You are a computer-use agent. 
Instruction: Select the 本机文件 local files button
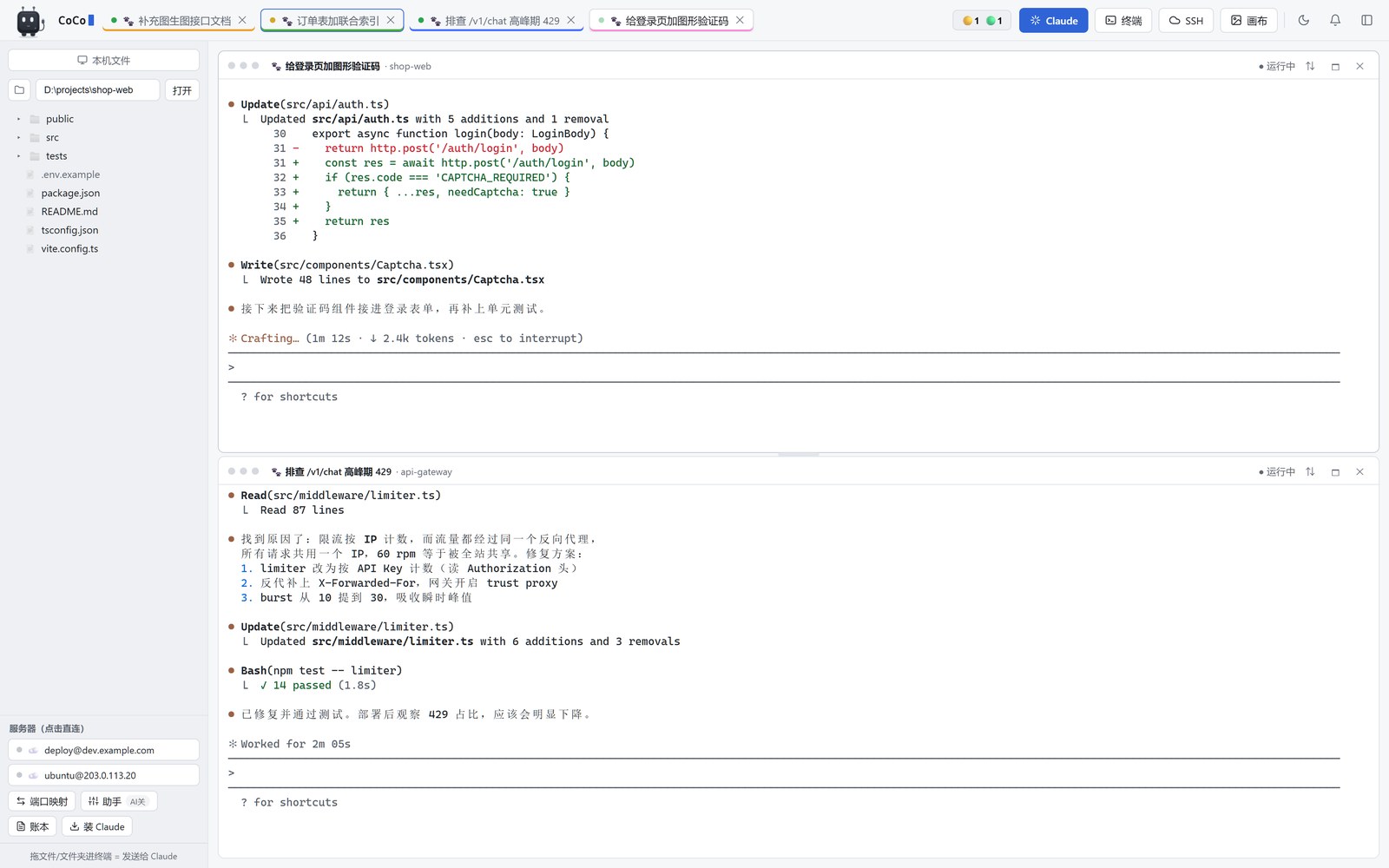[x=103, y=60]
